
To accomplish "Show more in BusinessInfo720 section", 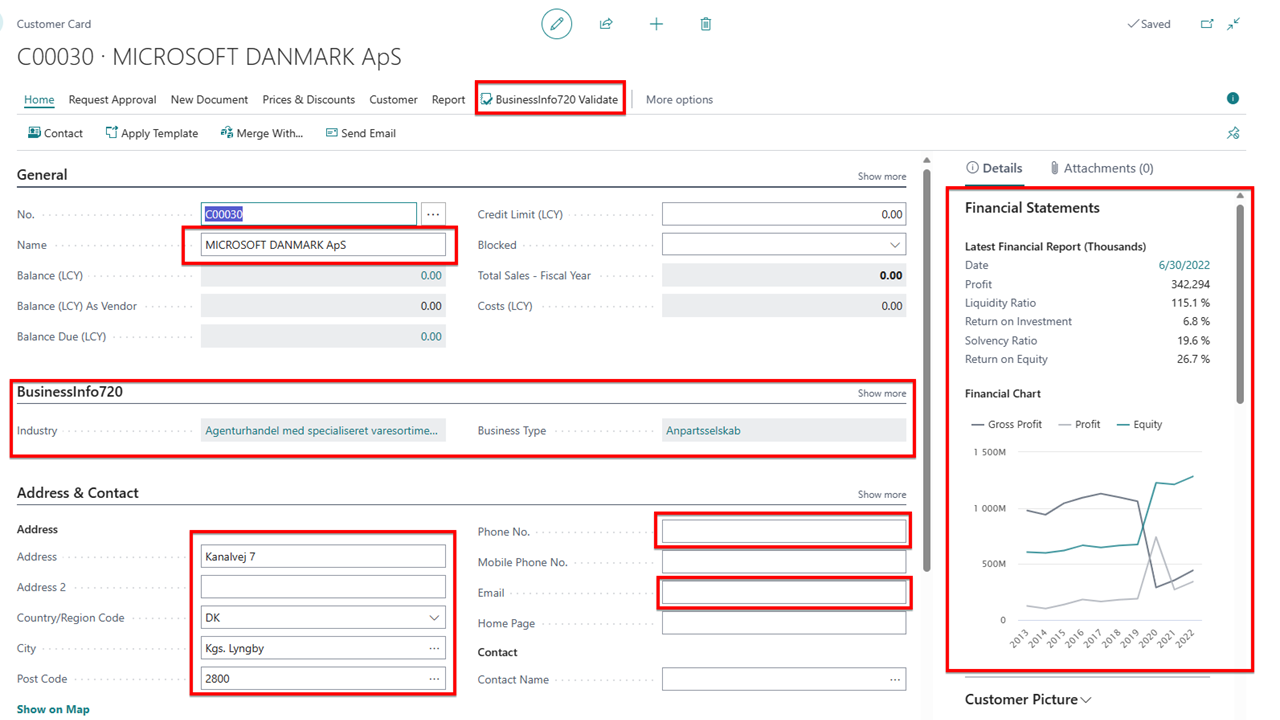I will click(882, 393).
